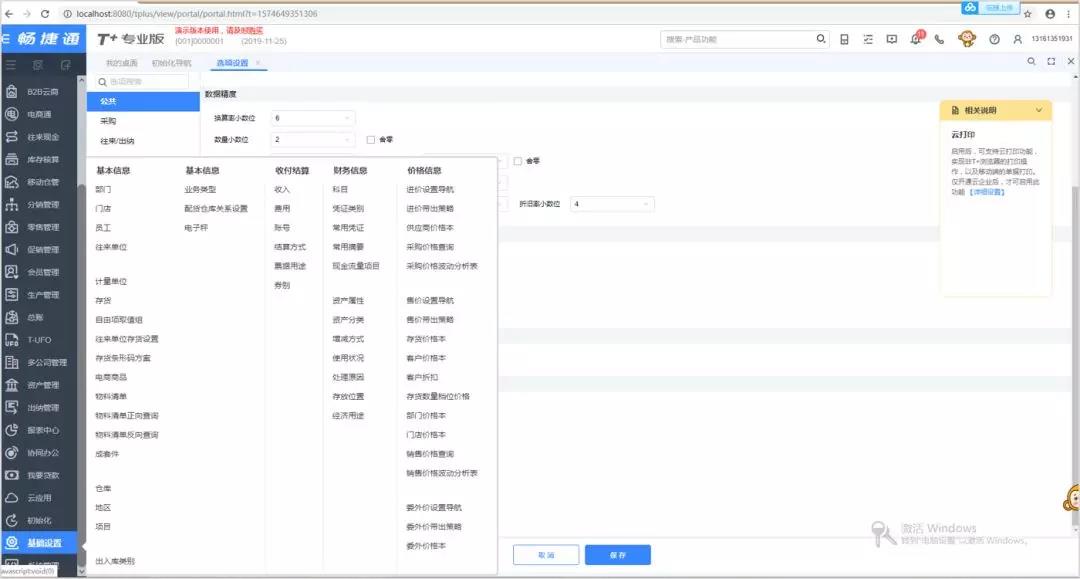Viewport: 1080px width, 579px height.
Task: Open 科目 under 财务信息
Action: [x=340, y=189]
